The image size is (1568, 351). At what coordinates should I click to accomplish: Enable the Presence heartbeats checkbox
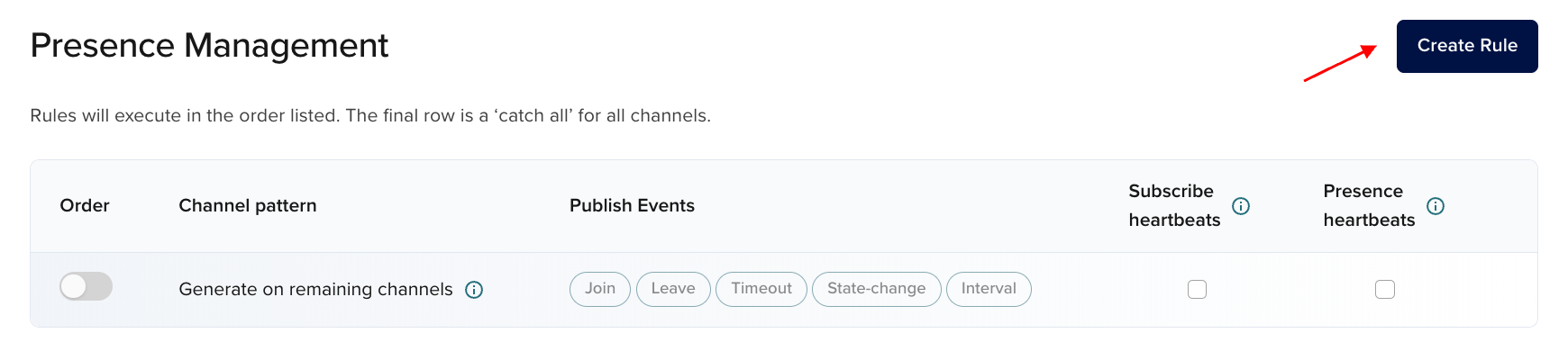(1385, 289)
